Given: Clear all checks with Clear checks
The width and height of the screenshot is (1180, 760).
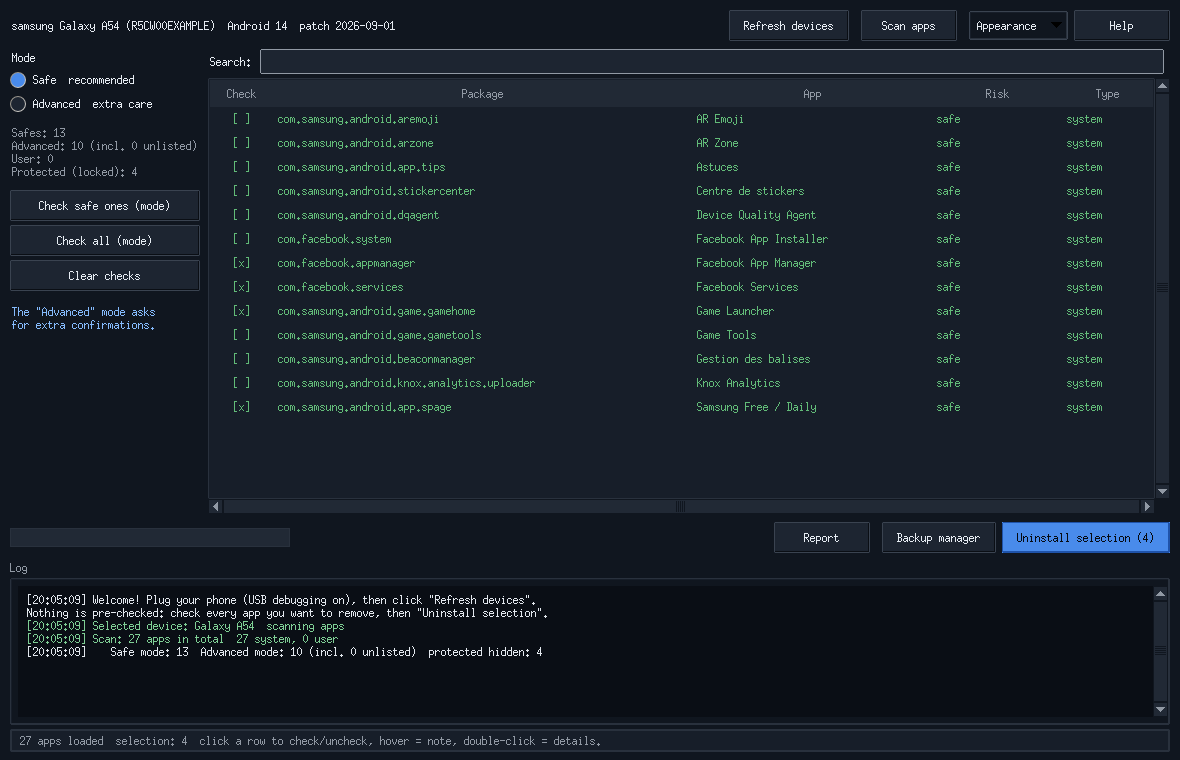Looking at the screenshot, I should point(105,275).
